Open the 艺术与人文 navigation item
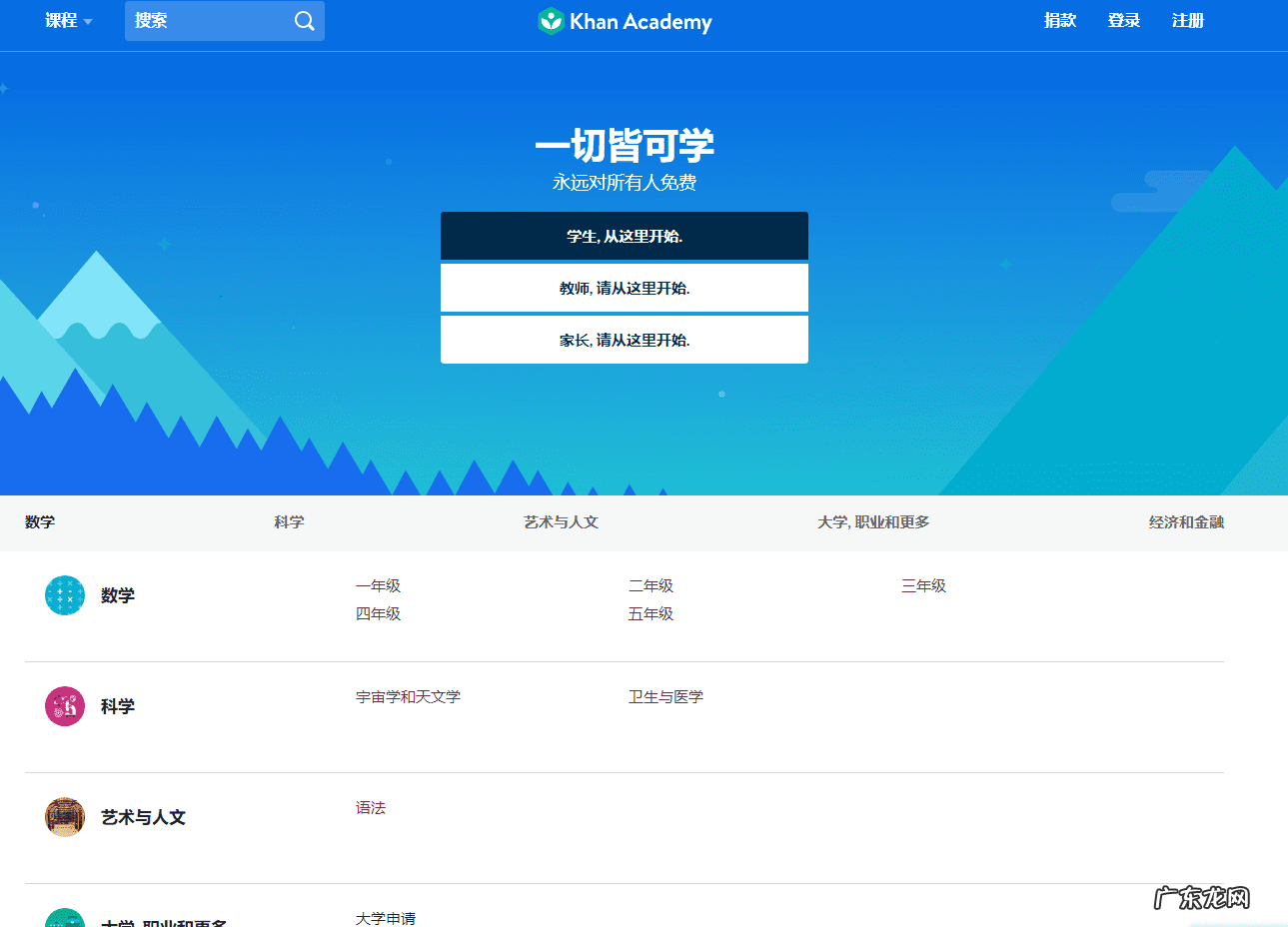1288x927 pixels. click(560, 522)
